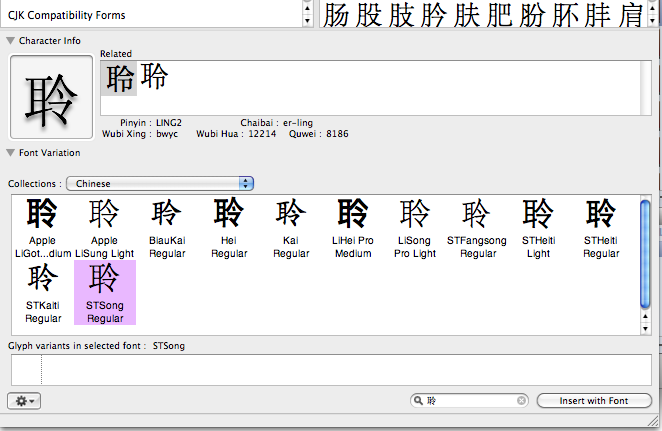Select the Apple LiSung Light variation

(104, 228)
